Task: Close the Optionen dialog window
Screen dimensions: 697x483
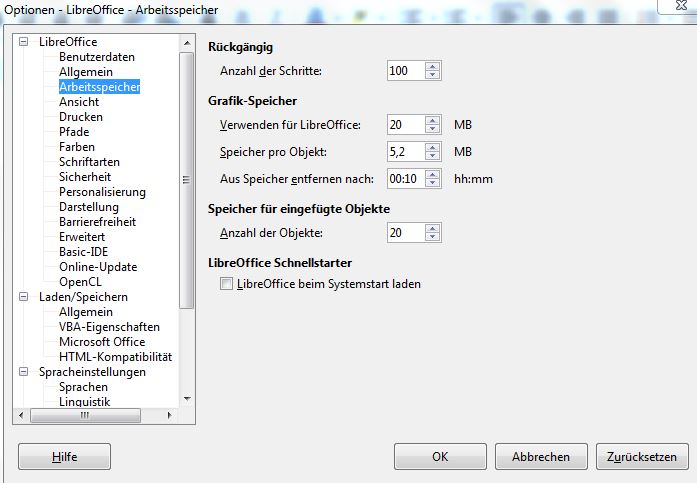Action: (681, 5)
